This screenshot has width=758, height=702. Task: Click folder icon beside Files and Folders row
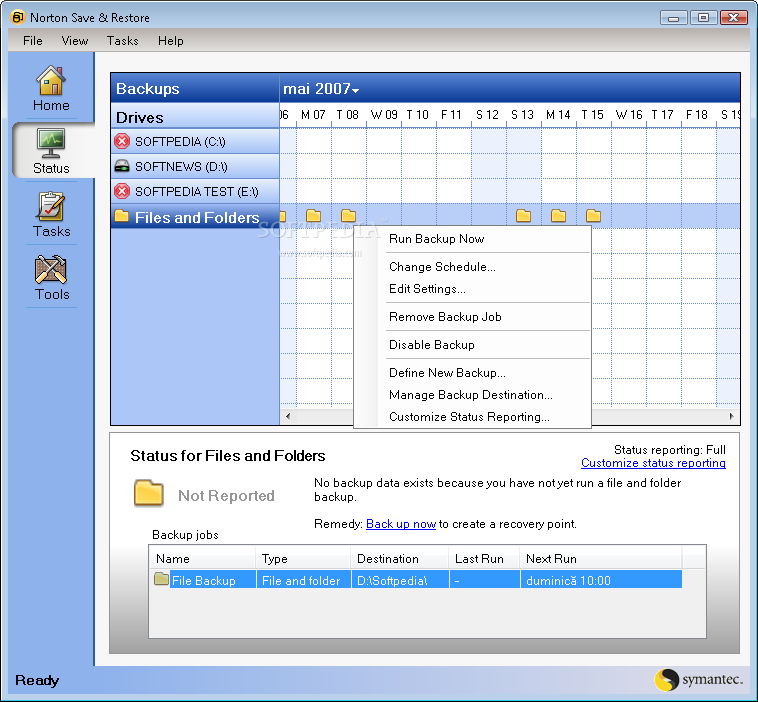click(122, 216)
